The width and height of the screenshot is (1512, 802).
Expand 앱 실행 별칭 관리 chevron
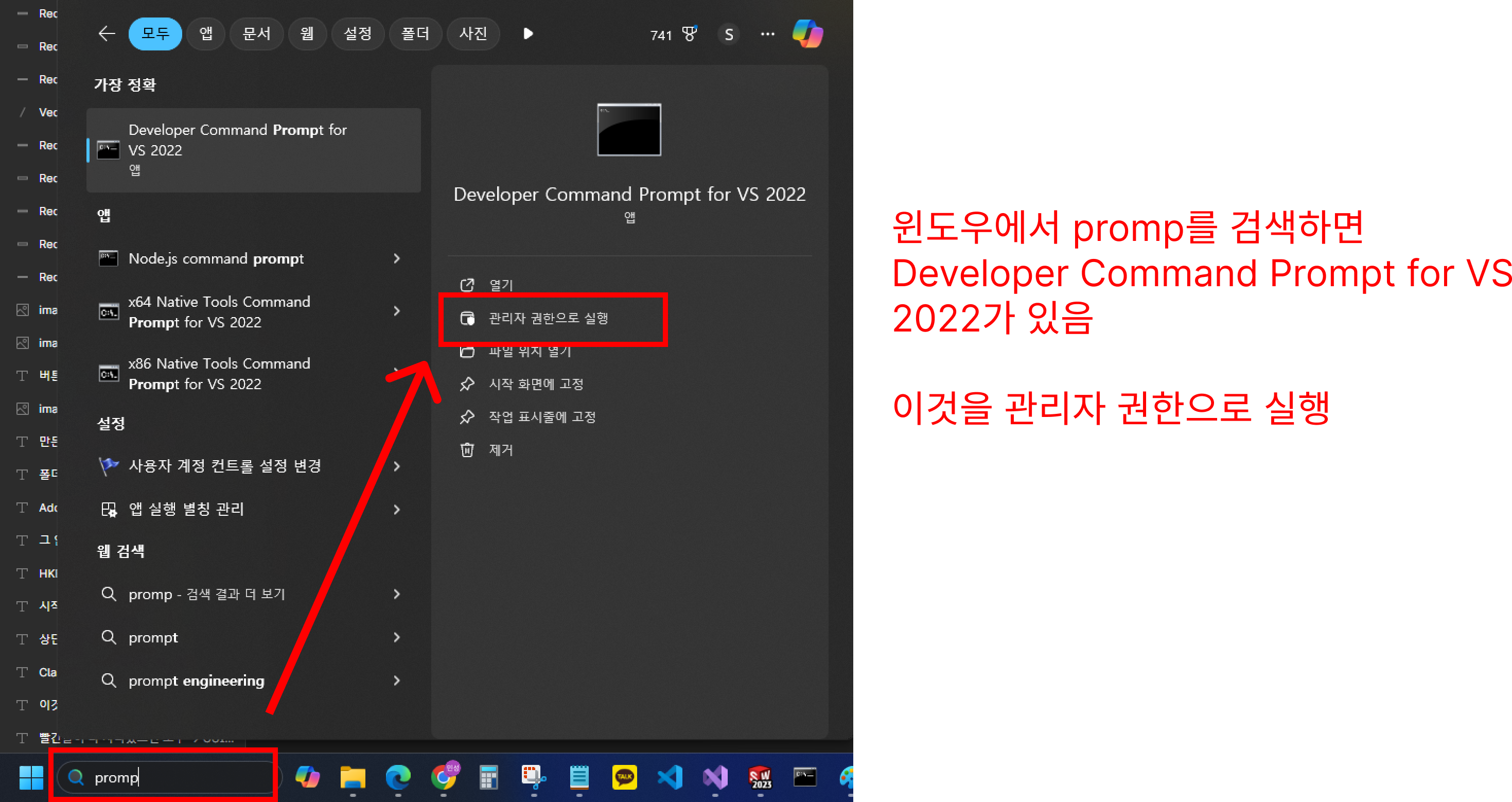[397, 510]
